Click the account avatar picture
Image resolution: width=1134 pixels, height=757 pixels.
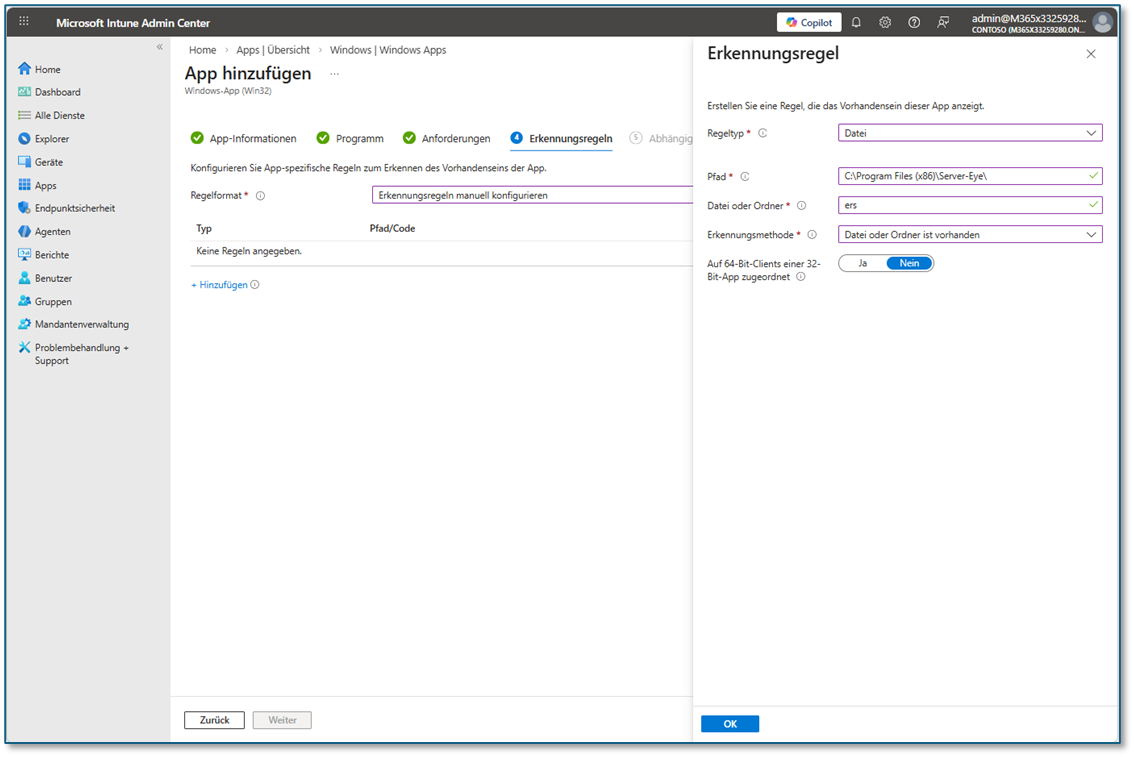(x=1103, y=22)
